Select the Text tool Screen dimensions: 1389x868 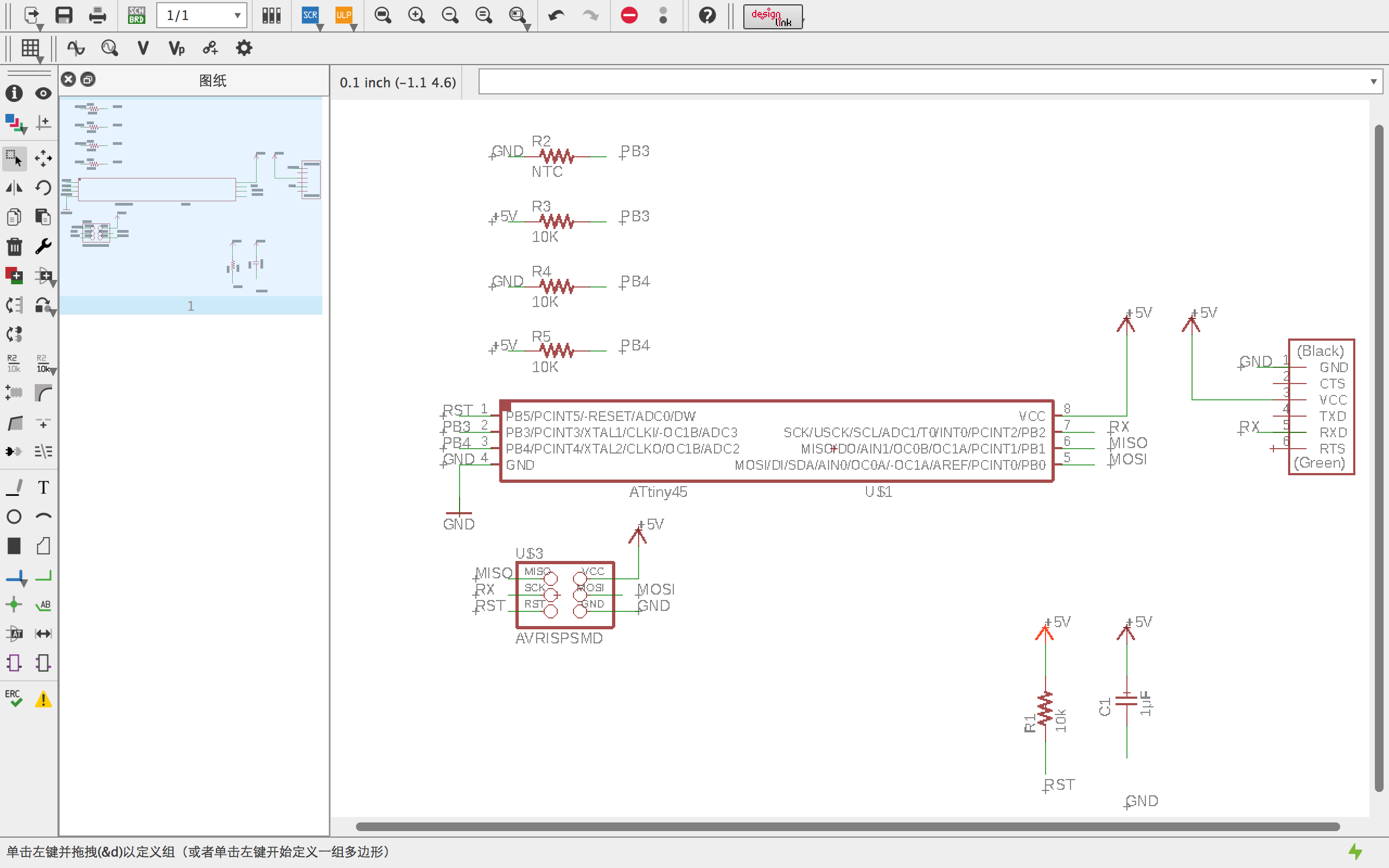point(43,487)
